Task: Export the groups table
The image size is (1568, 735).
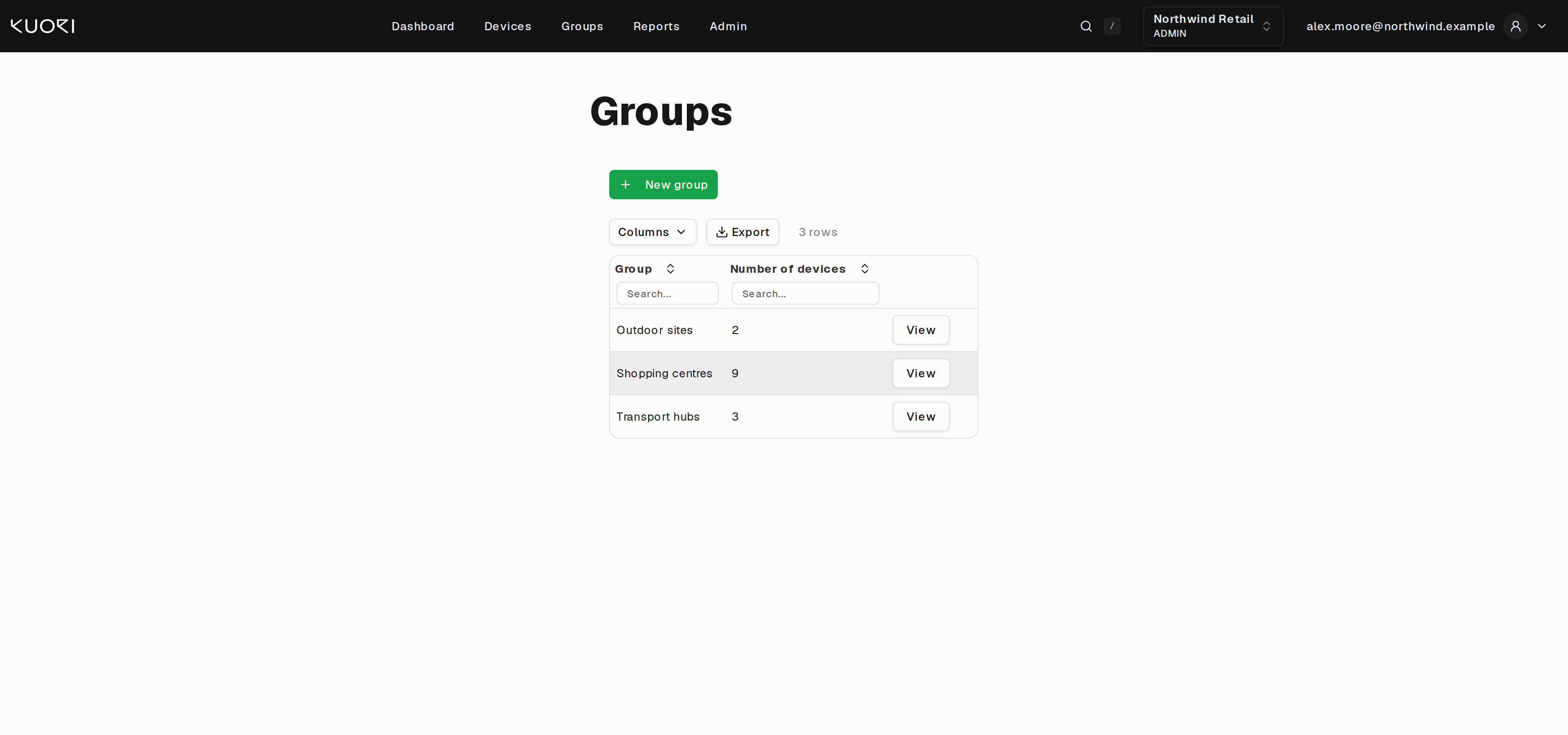Action: pyautogui.click(x=743, y=232)
